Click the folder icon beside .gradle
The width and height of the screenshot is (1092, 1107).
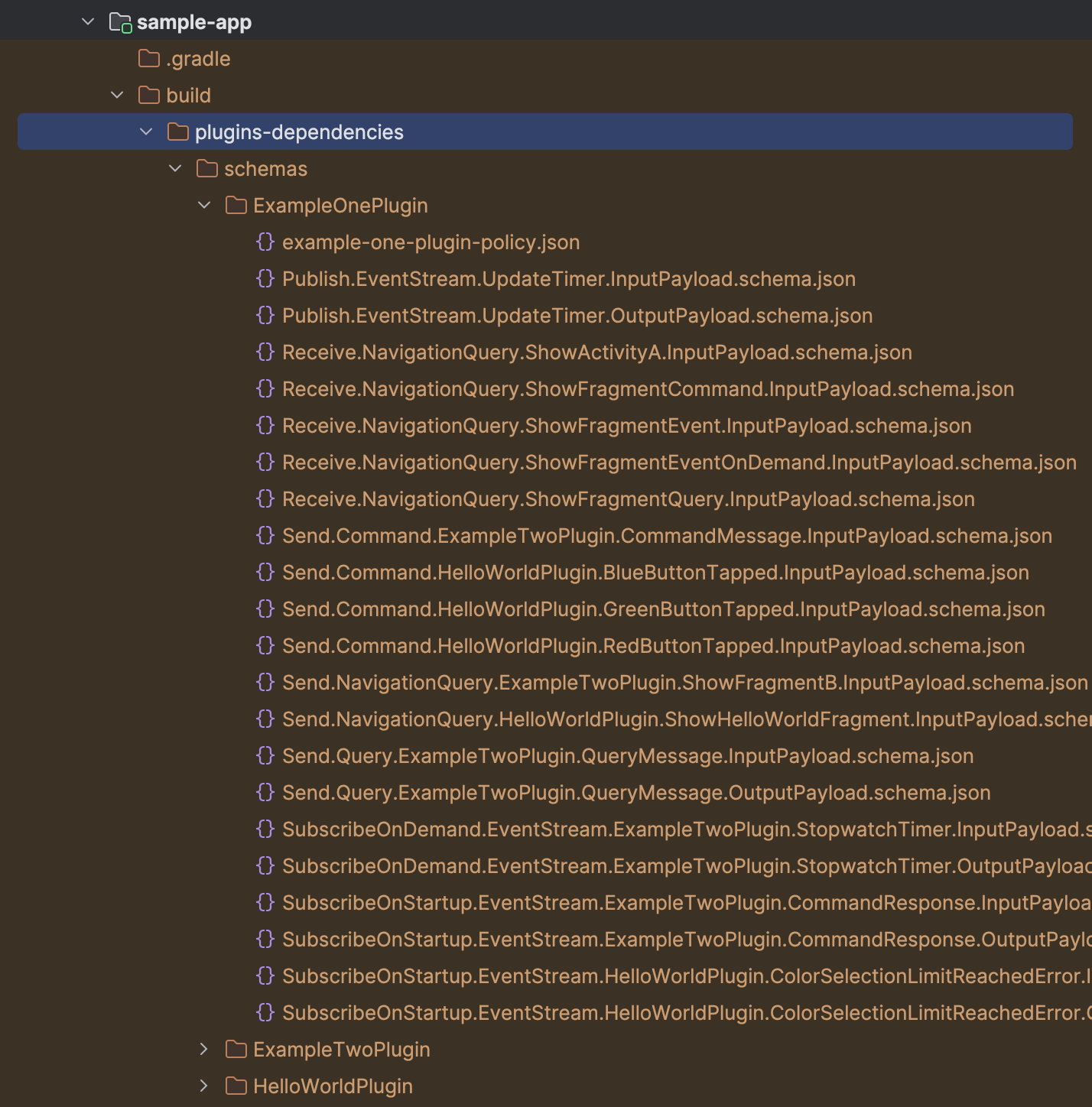tap(148, 58)
